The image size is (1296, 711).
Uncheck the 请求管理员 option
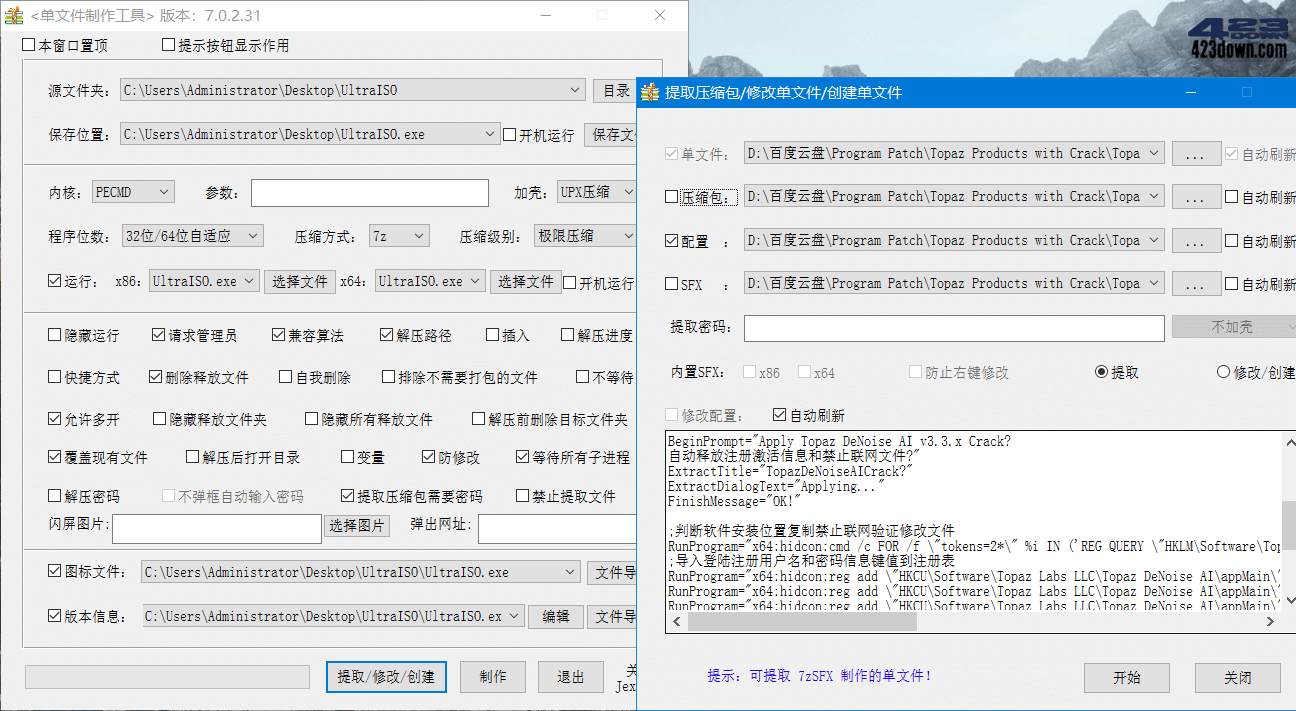click(x=158, y=335)
